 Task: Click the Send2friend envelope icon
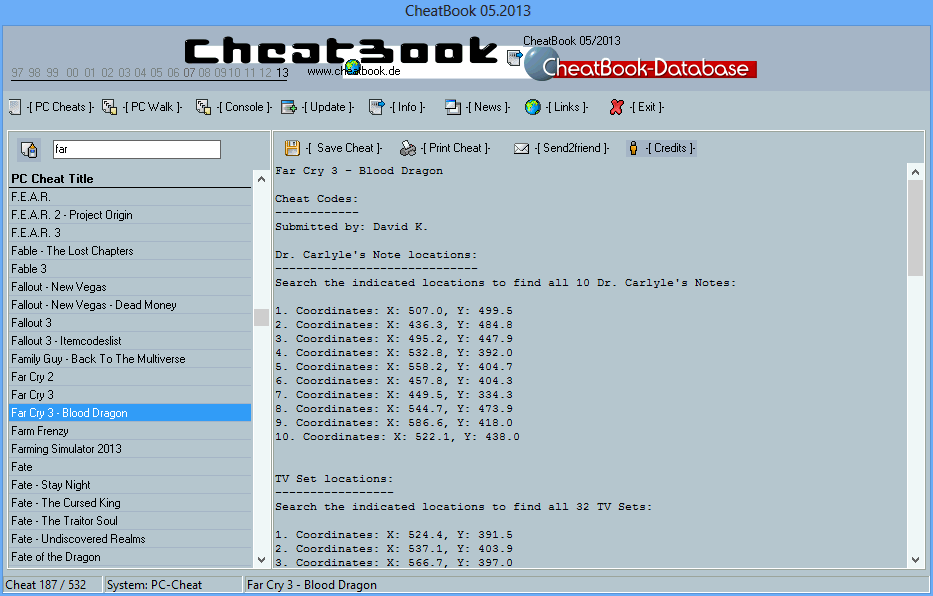[521, 149]
